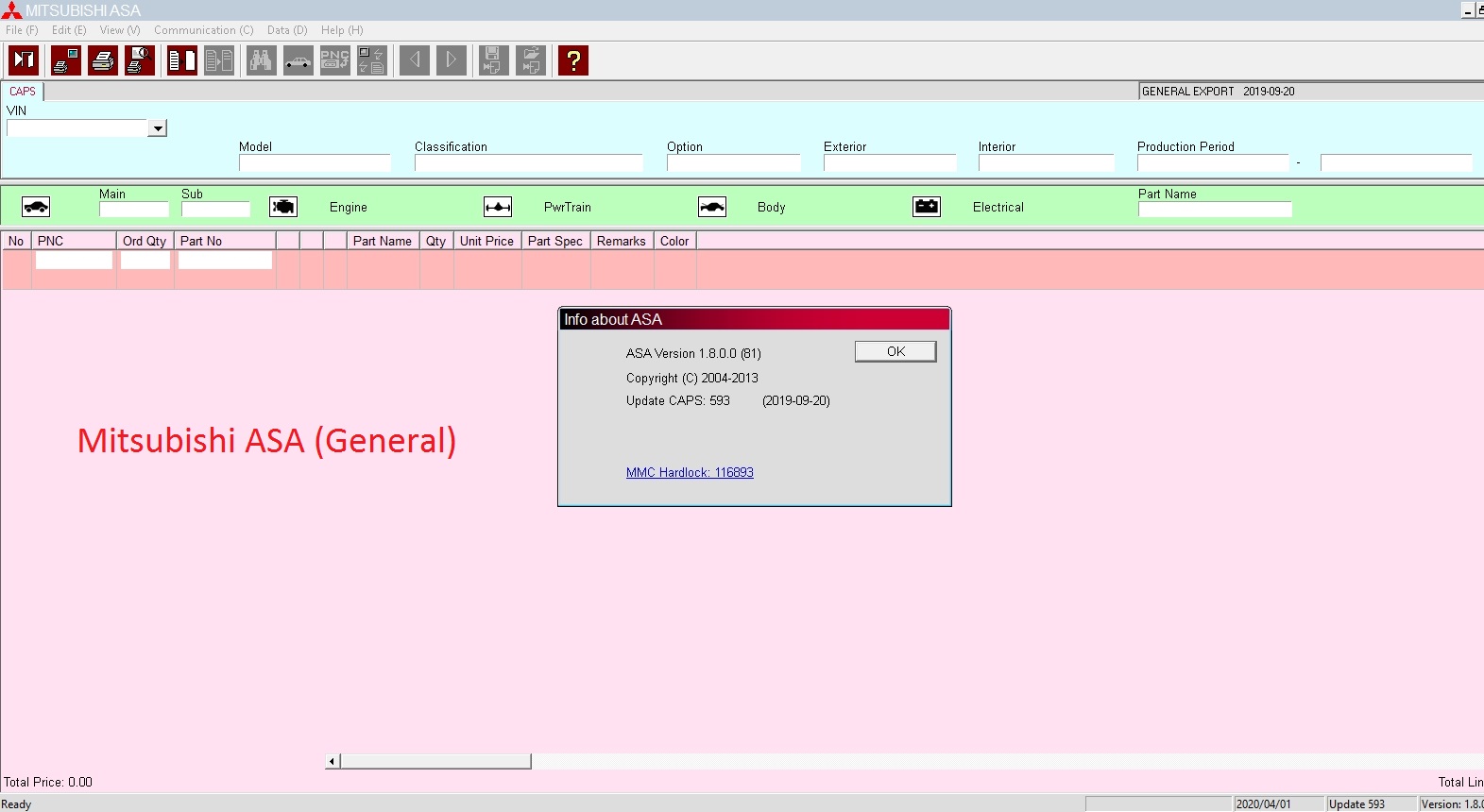Click the Ord Qty column header
The width and height of the screenshot is (1484, 812).
coord(145,241)
